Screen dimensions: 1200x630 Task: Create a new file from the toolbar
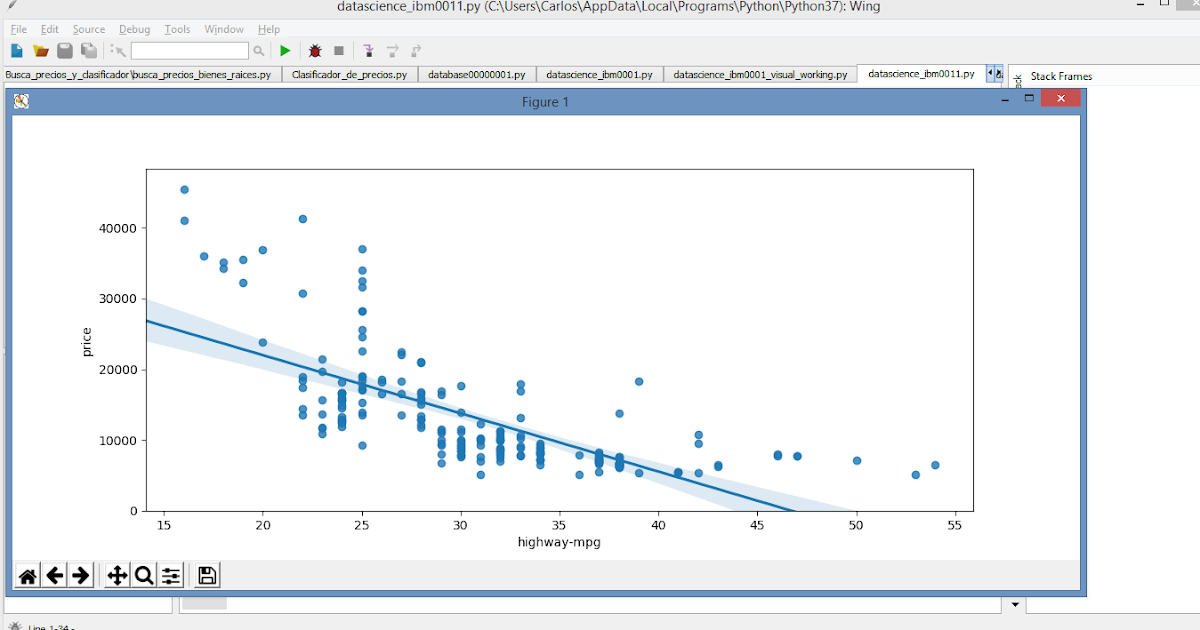tap(14, 50)
